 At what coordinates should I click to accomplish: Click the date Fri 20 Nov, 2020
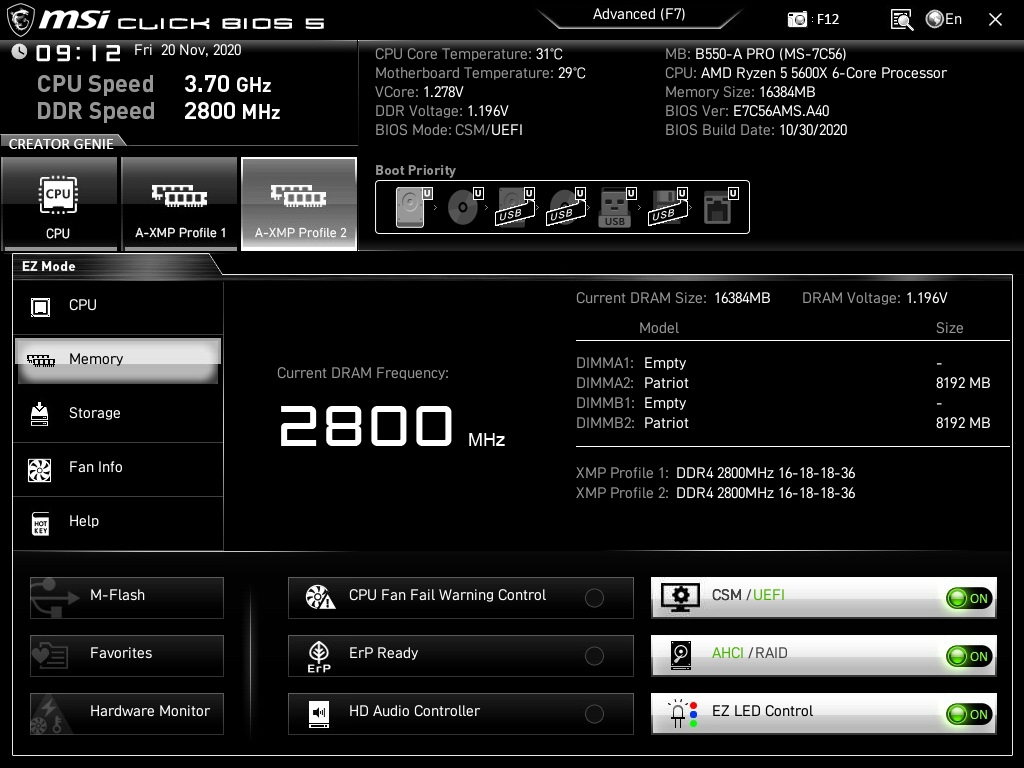pos(187,50)
